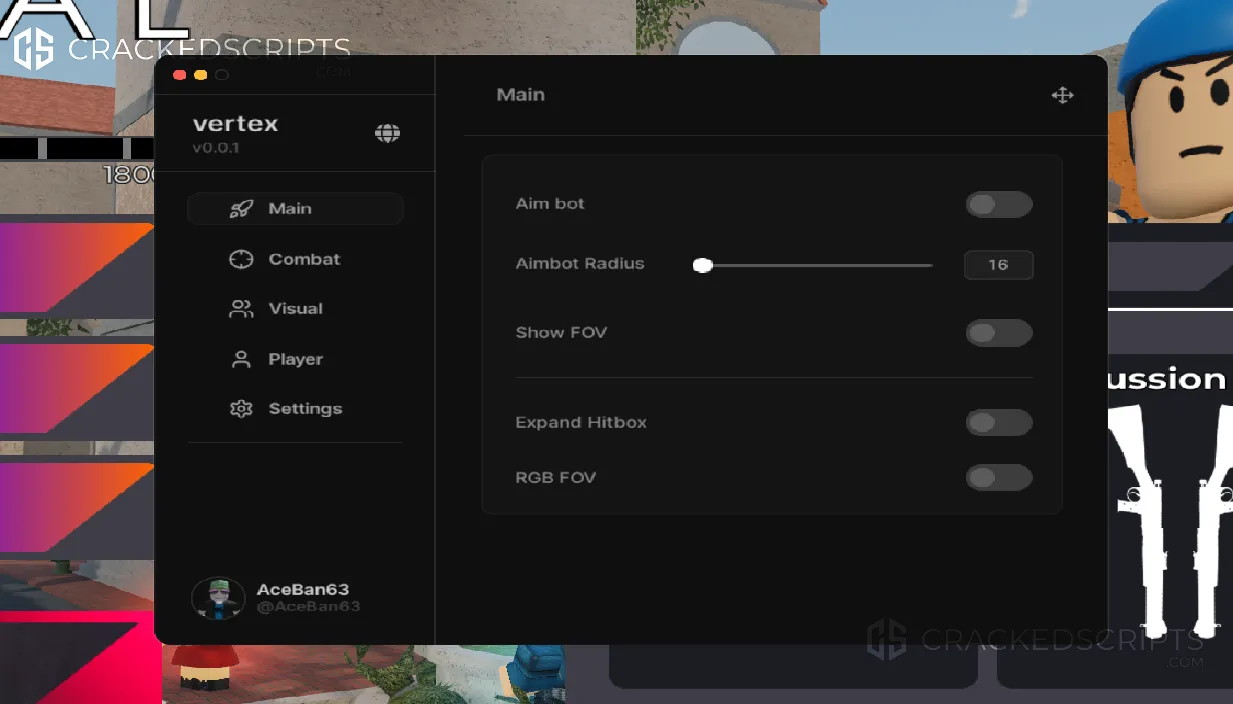
Task: Click the RGB FOV label
Action: pos(556,477)
